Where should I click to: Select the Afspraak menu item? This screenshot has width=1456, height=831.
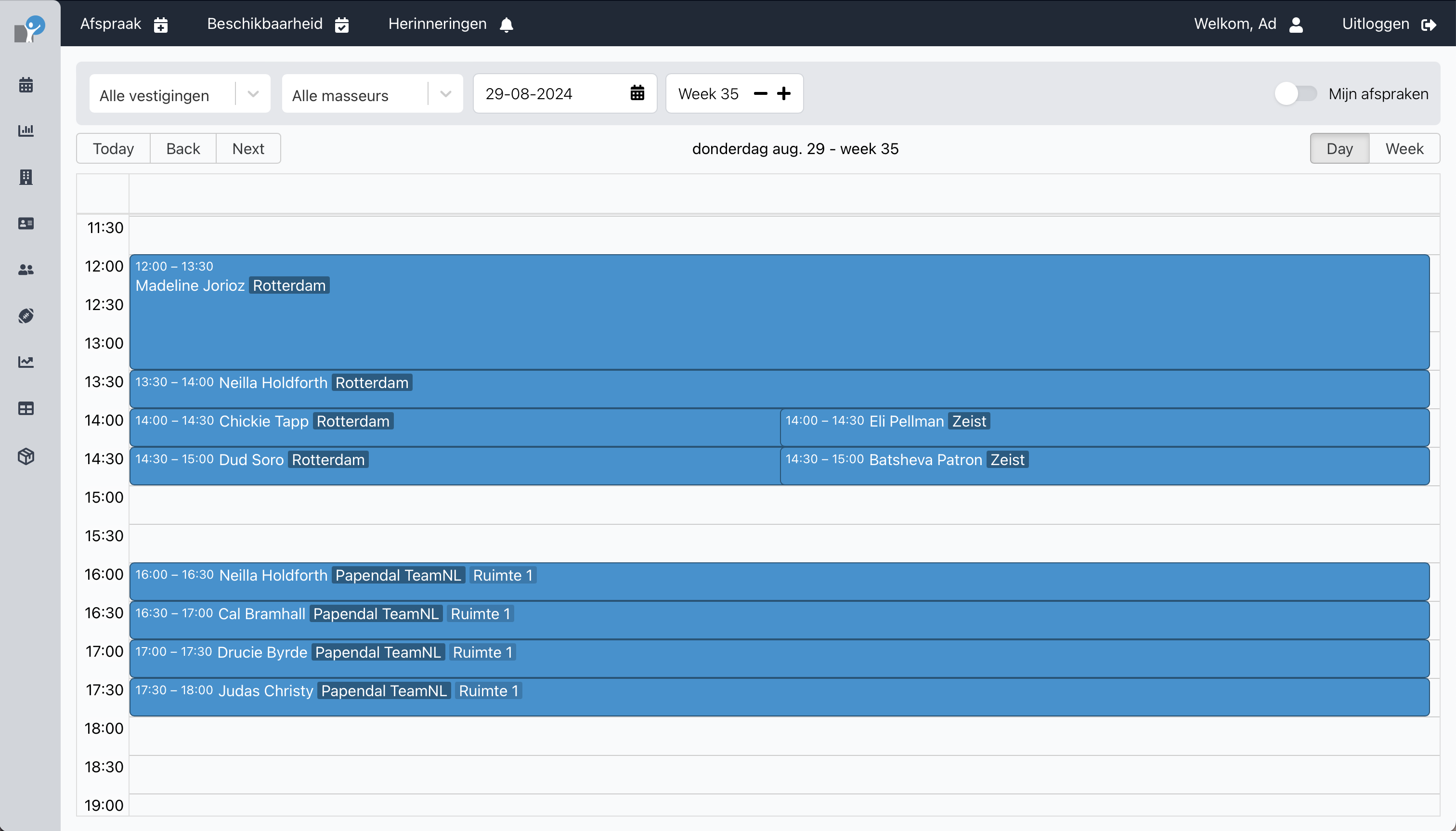[111, 24]
